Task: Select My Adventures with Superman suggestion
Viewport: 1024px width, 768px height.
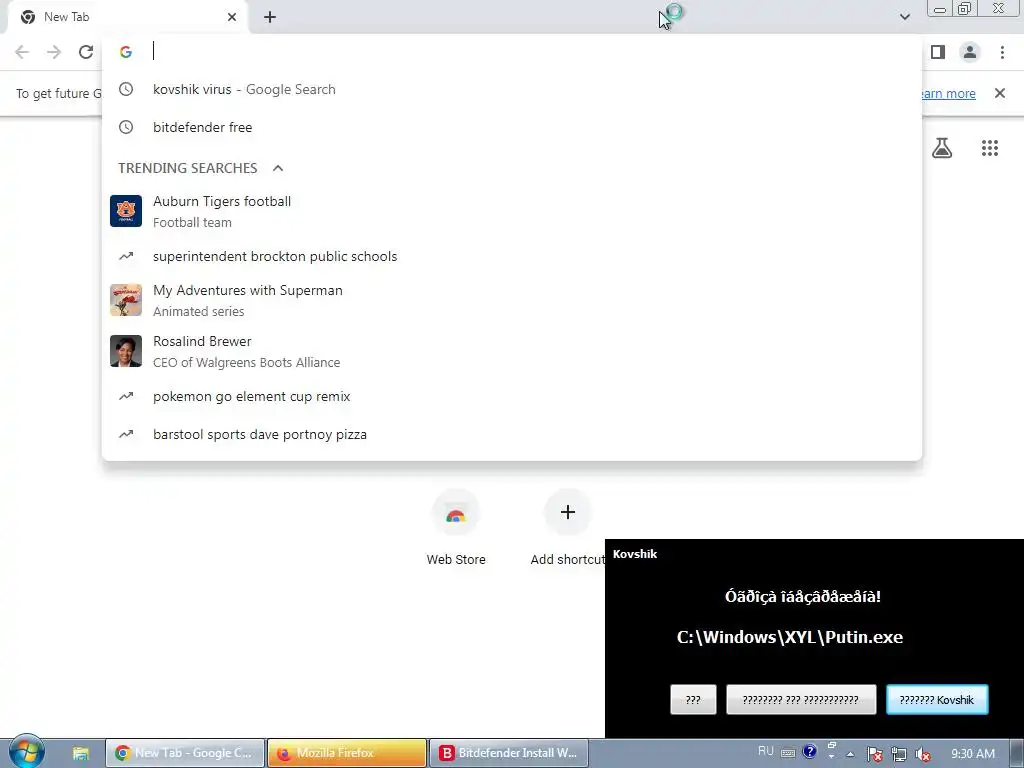Action: click(x=512, y=300)
